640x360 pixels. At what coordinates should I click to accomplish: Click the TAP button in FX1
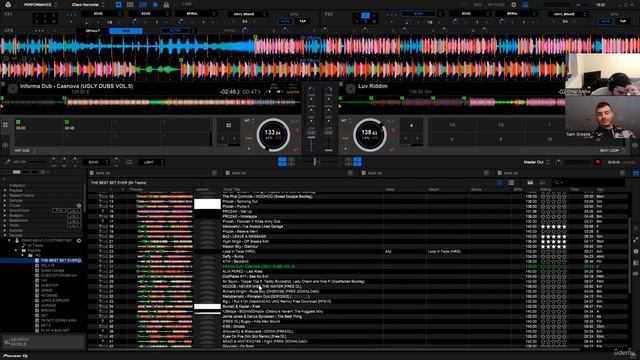click(x=302, y=21)
